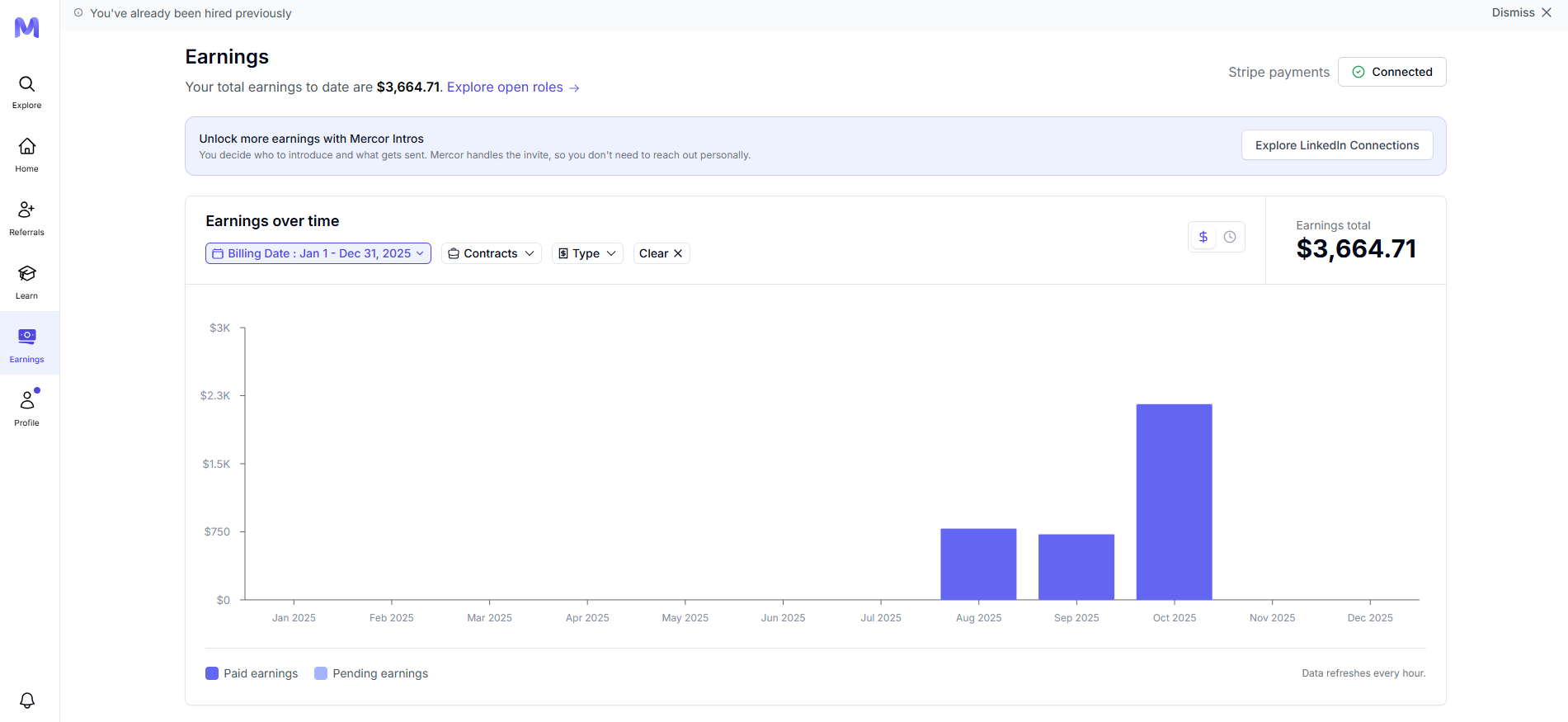The width and height of the screenshot is (1568, 722).
Task: Click the Sep 2025 earnings bar
Action: point(1076,567)
